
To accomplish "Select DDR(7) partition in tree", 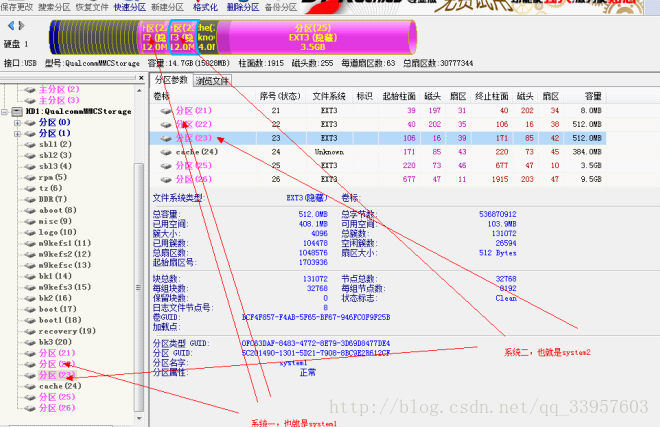I will 53,199.
